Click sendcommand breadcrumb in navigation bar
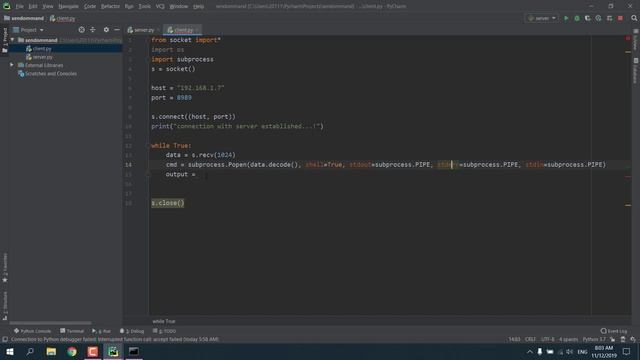Image resolution: width=640 pixels, height=360 pixels. coord(24,18)
